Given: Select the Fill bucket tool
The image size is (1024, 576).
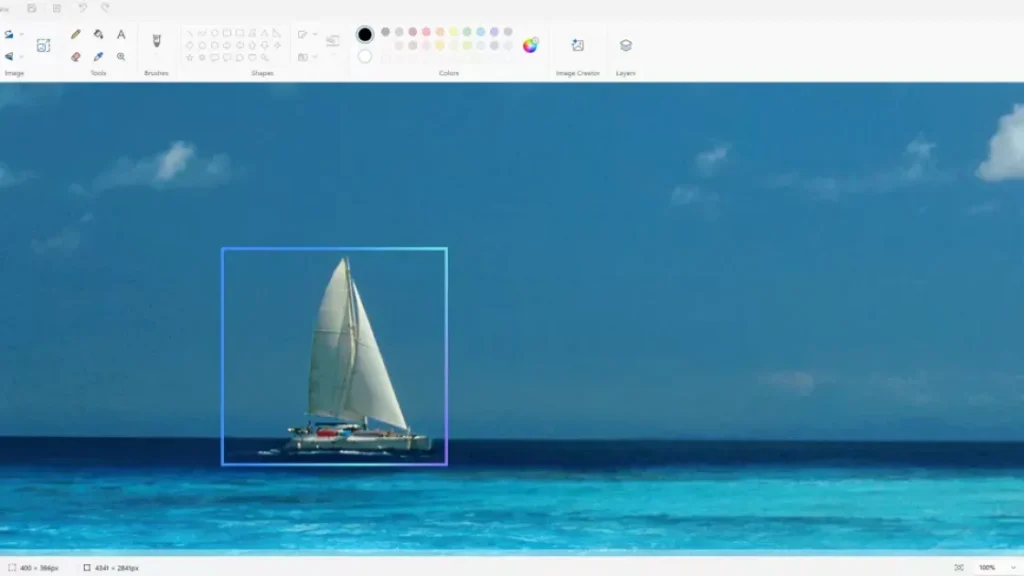Looking at the screenshot, I should pos(98,34).
